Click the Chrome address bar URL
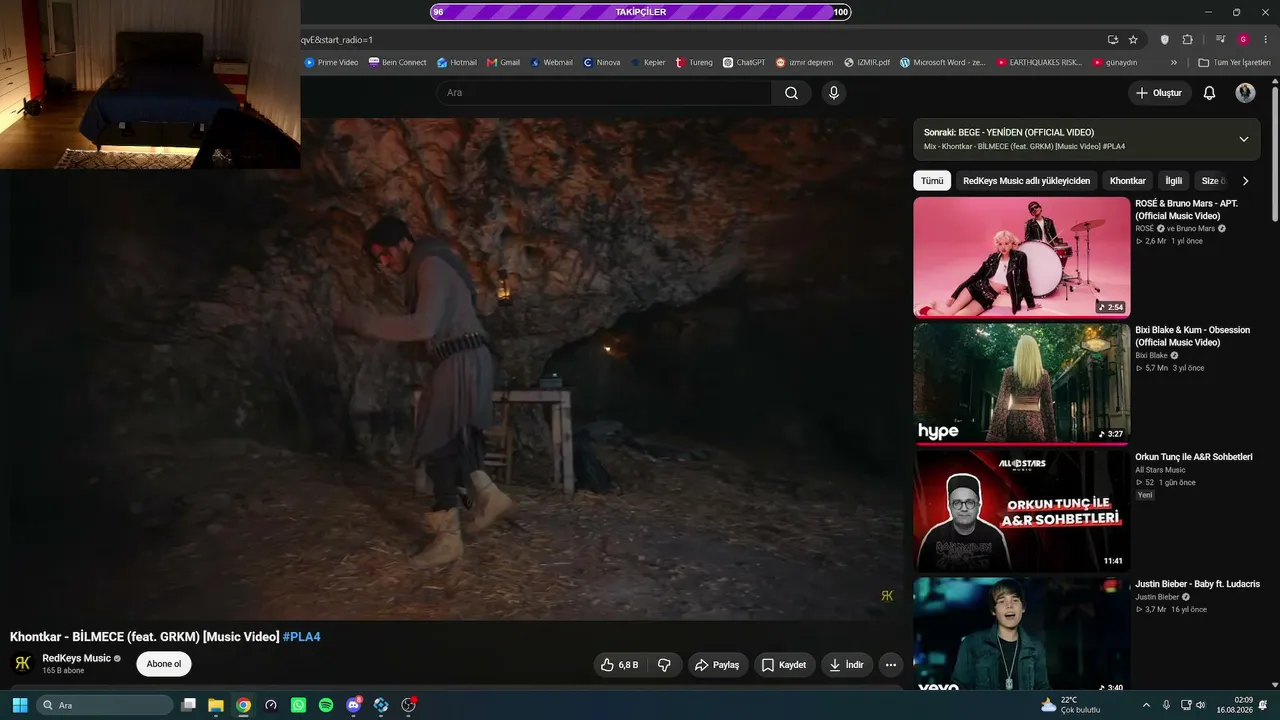Viewport: 1280px width, 720px height. coord(337,40)
